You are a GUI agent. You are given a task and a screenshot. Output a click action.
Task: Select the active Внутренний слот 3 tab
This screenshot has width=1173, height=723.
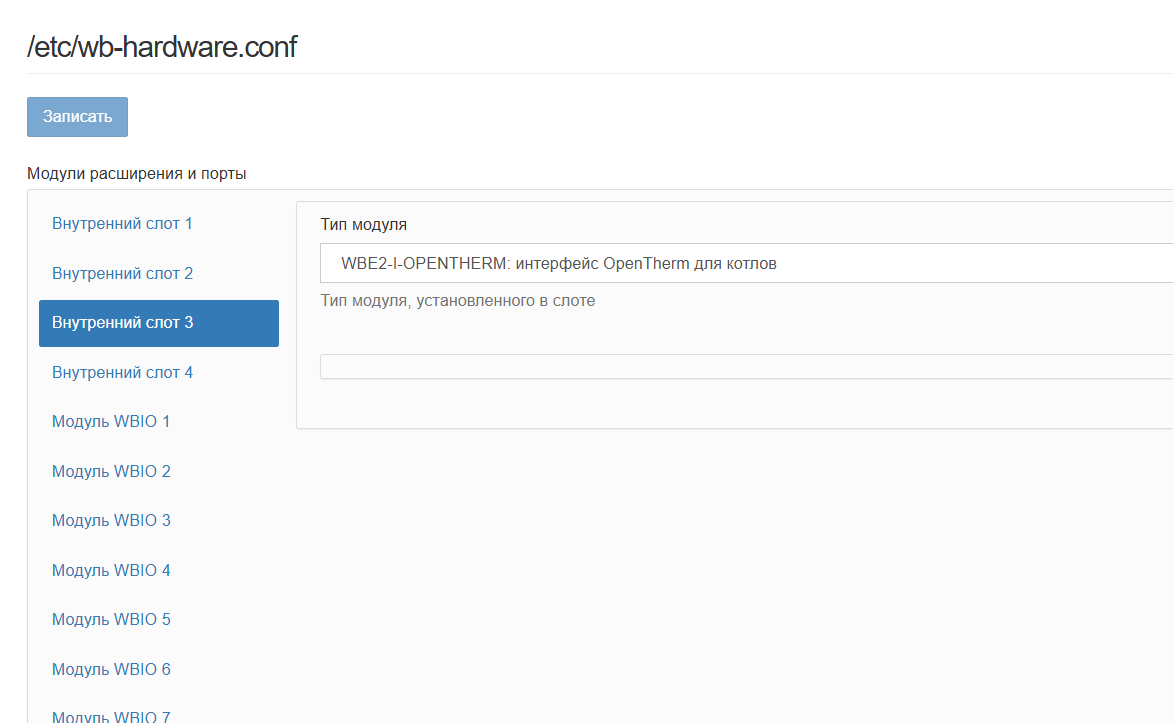coord(158,323)
